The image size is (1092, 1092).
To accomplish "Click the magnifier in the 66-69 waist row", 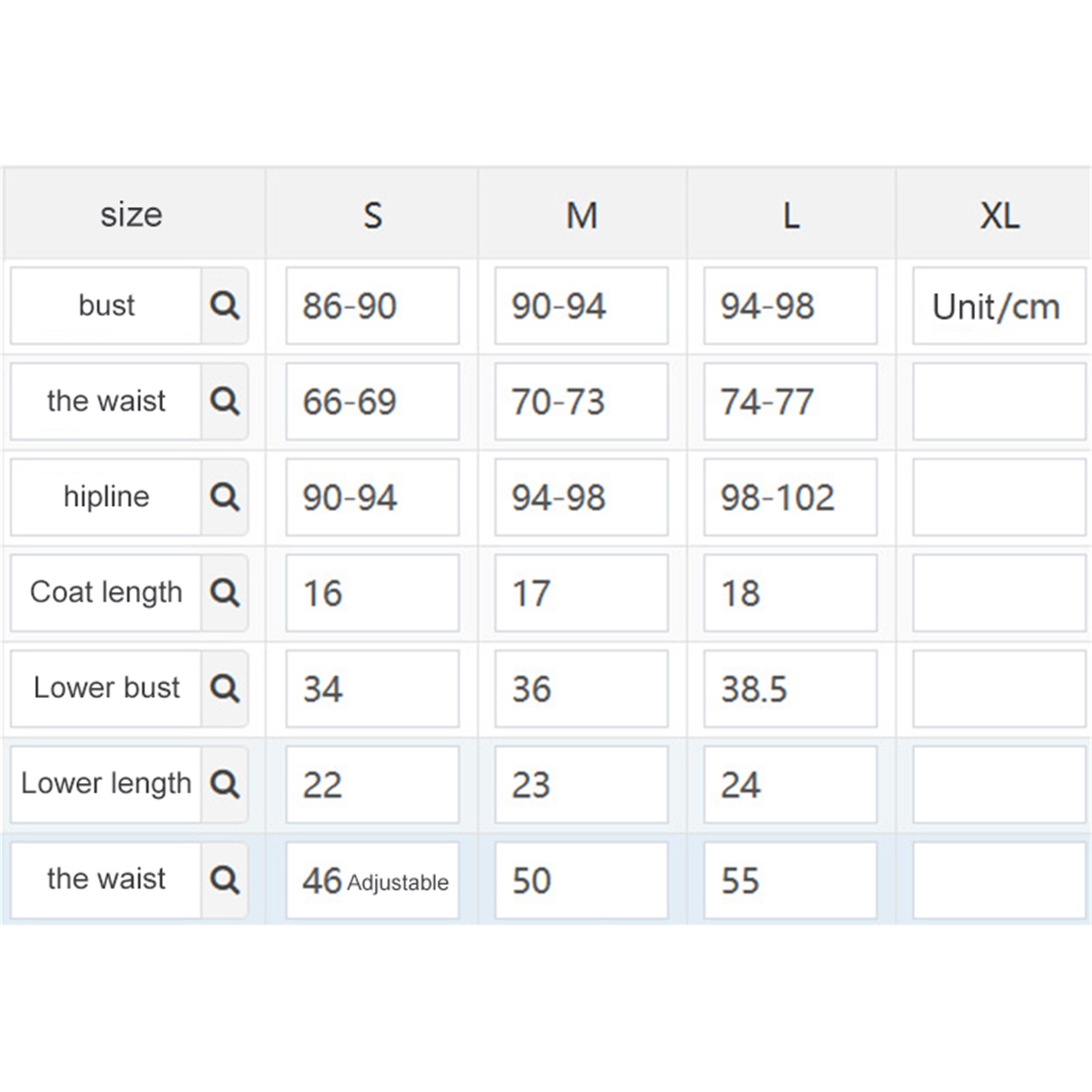I will (225, 401).
